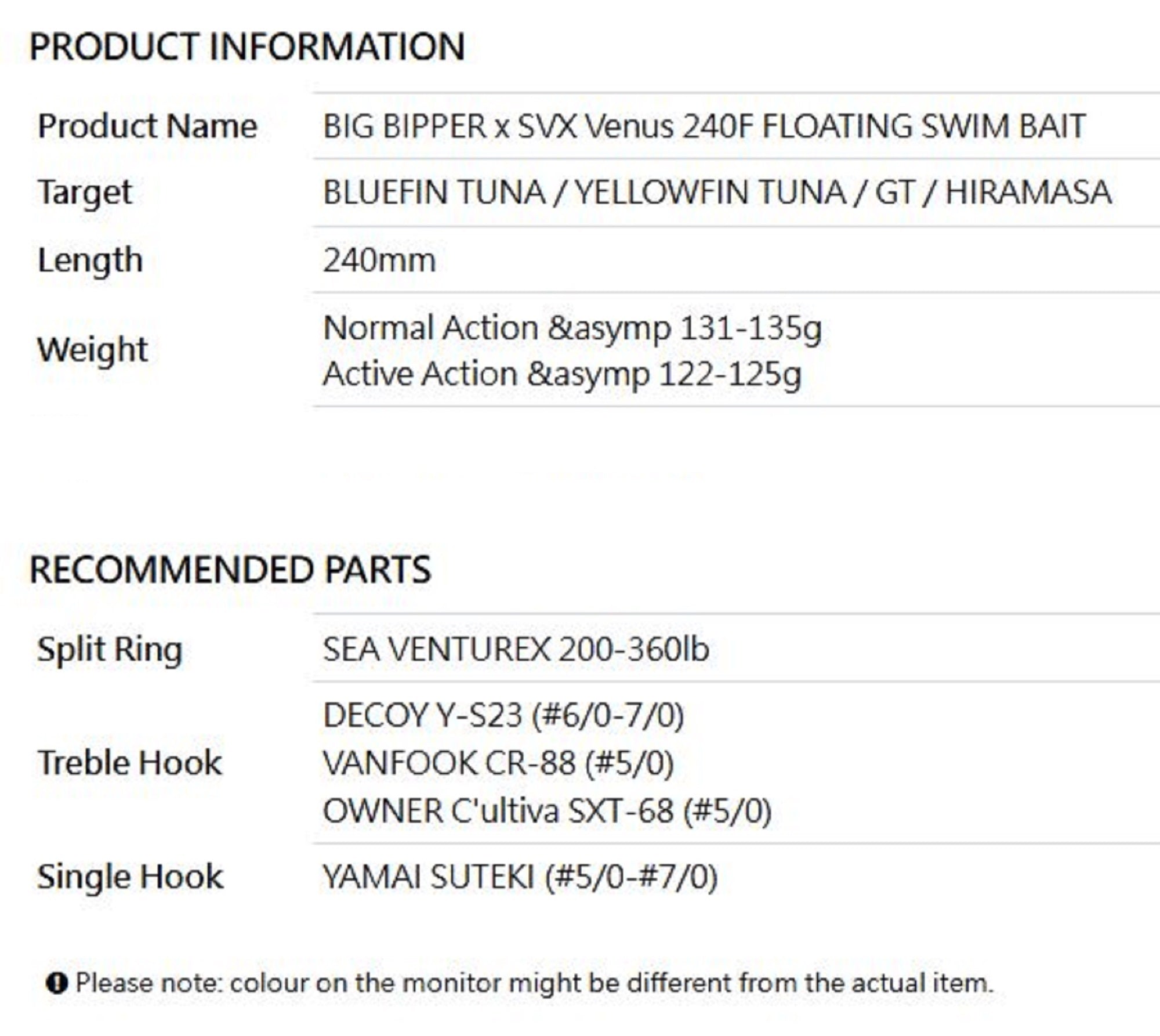Click the Weight row label
Viewport: 1160px width, 1036px height.
pos(92,349)
